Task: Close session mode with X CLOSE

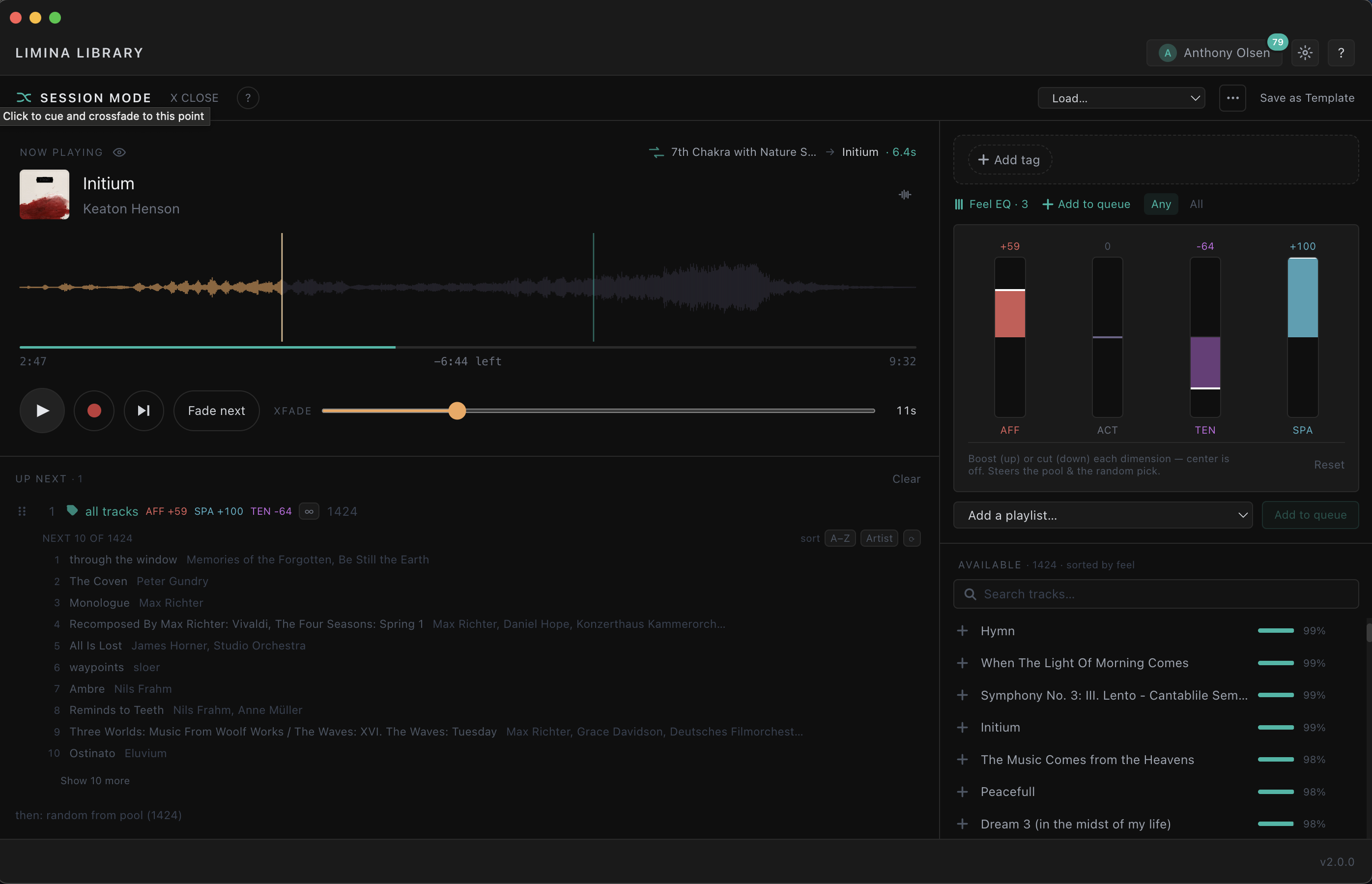Action: tap(195, 98)
